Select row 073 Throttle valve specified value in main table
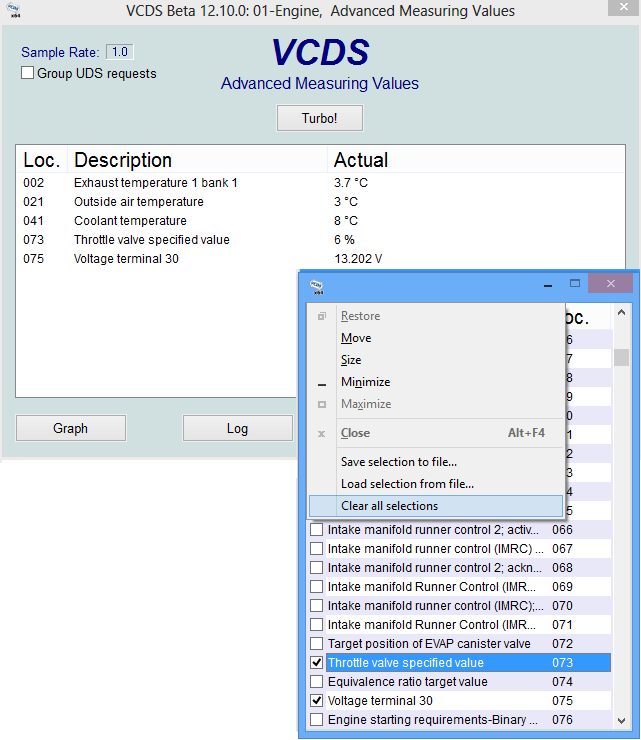The width and height of the screenshot is (641, 740). 320,240
